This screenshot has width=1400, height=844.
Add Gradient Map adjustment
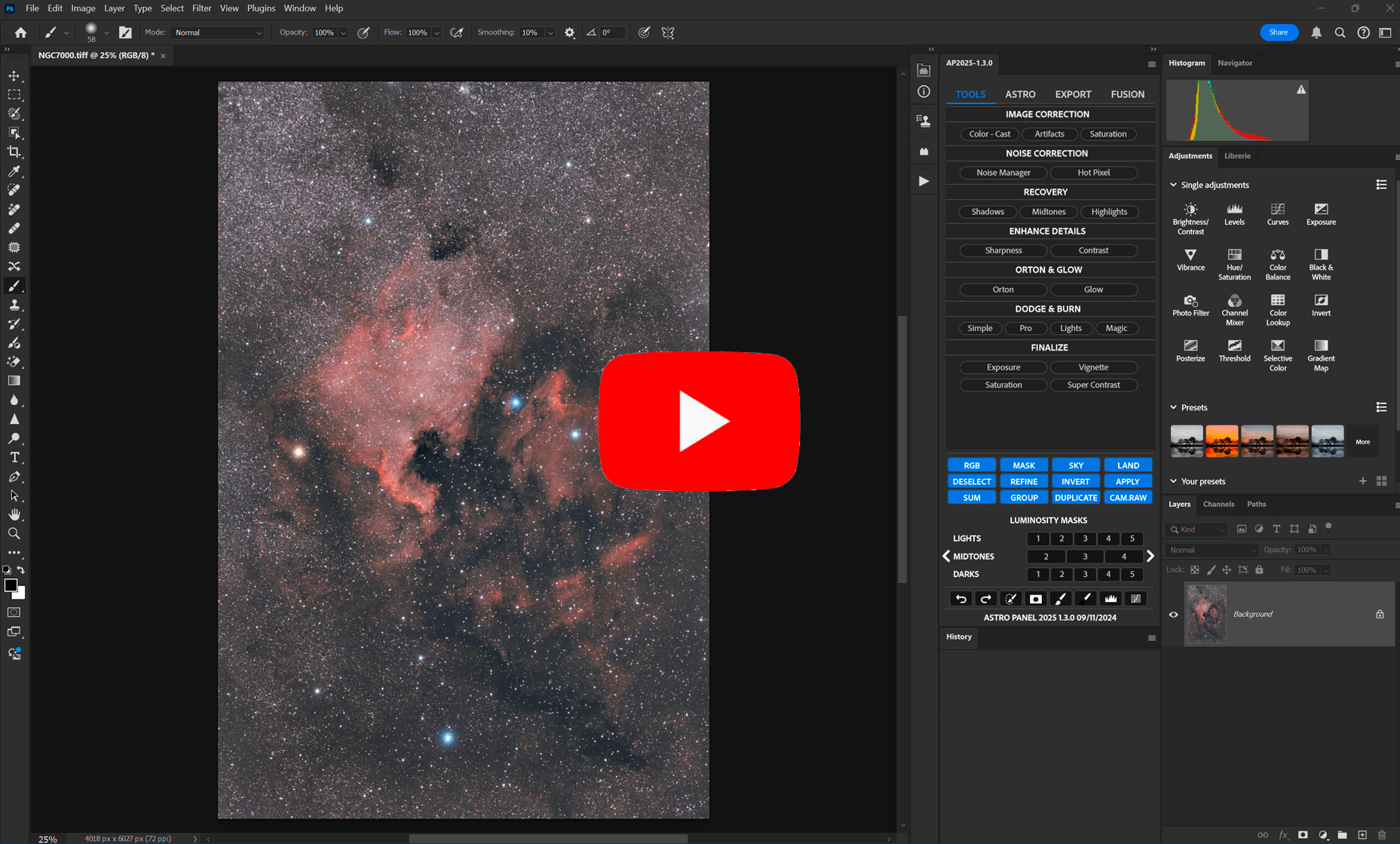pos(1321,354)
